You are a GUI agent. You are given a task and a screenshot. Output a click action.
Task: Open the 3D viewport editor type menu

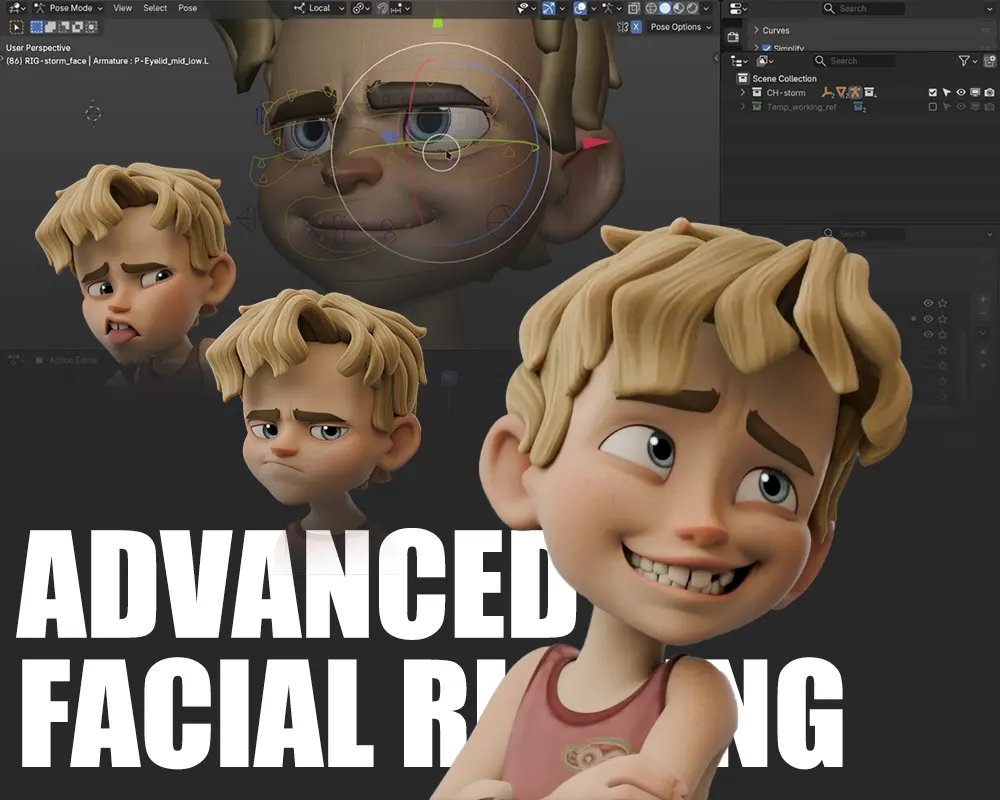(17, 8)
